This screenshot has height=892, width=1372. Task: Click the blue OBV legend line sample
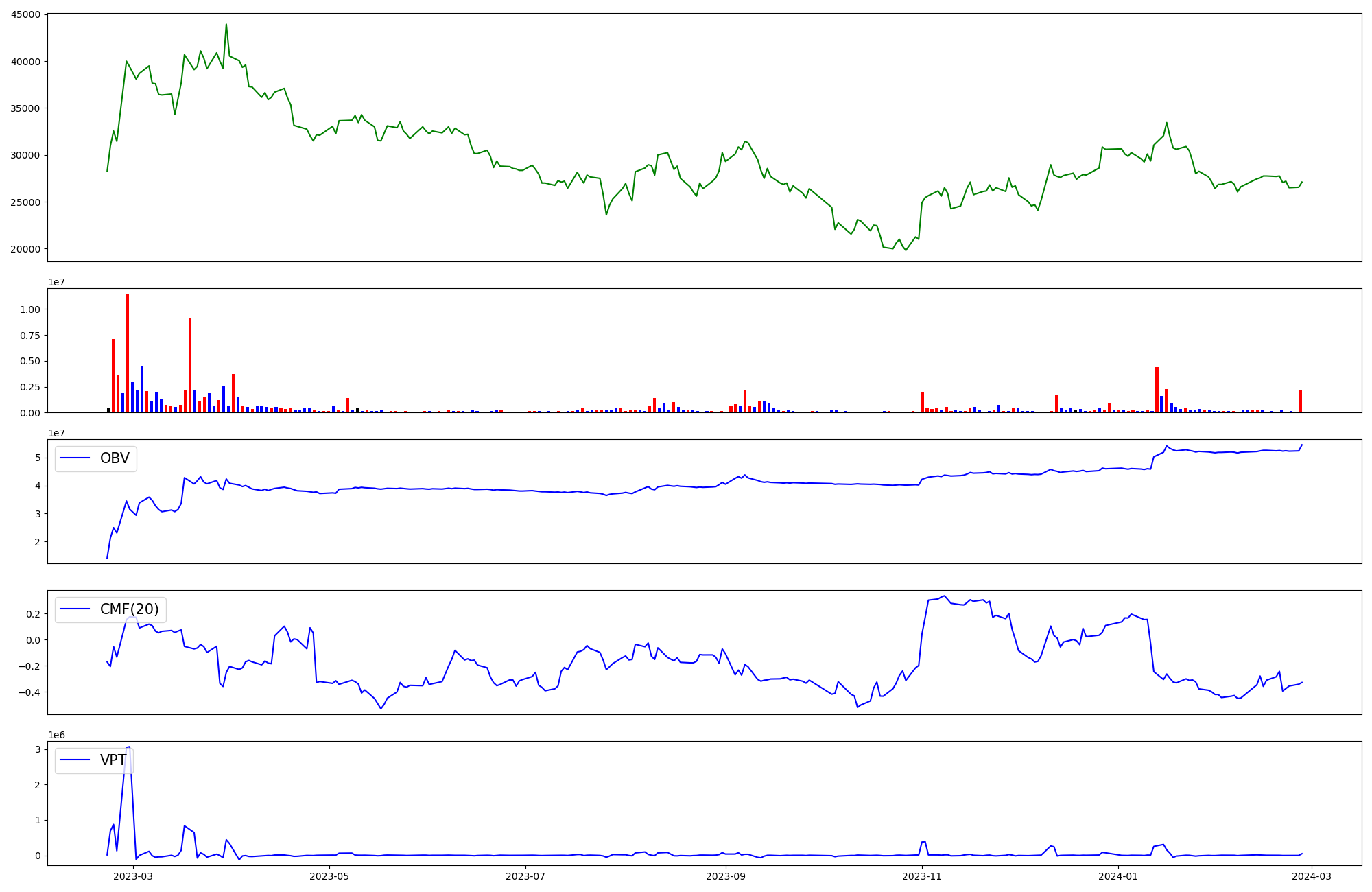tap(75, 459)
